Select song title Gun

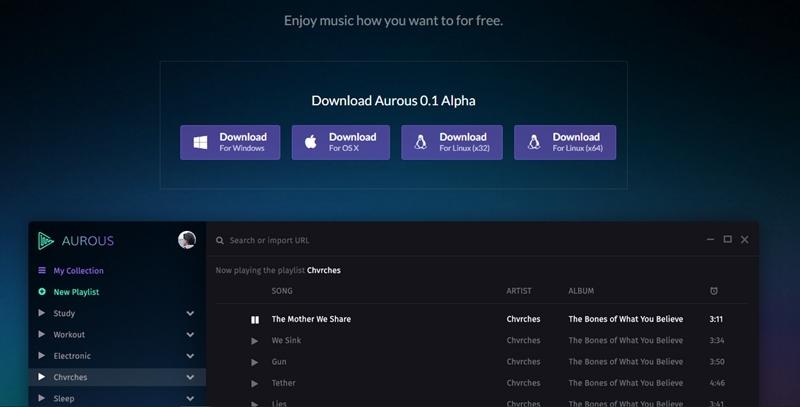click(279, 362)
